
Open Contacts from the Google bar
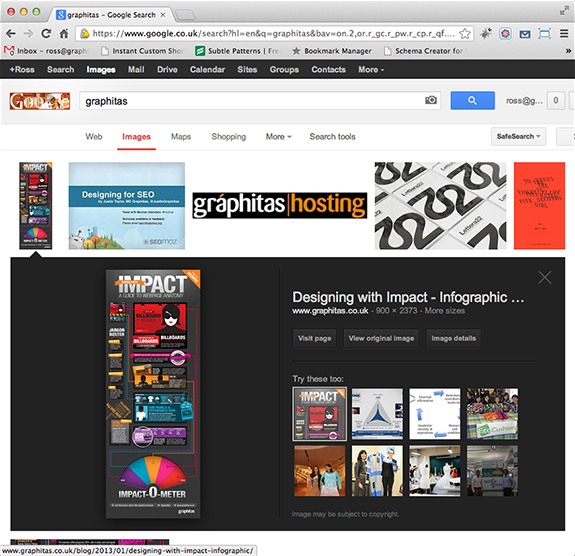(x=328, y=69)
